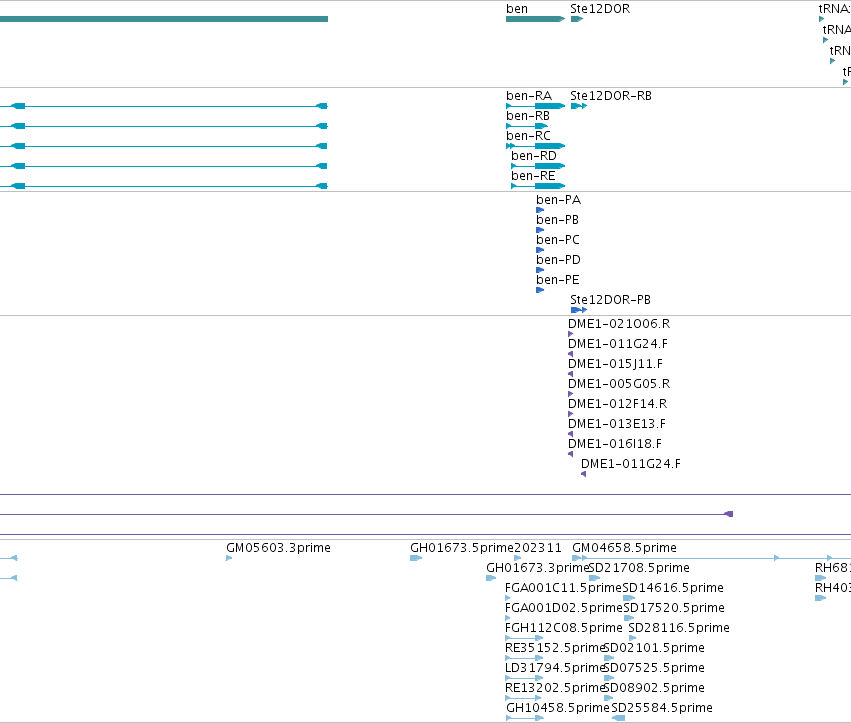Select the GH01673.3prime EST label

coord(537,568)
